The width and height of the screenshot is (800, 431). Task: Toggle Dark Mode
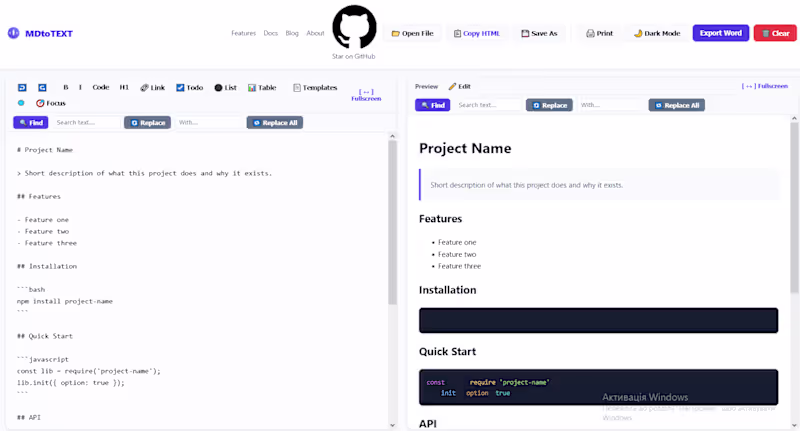tap(657, 33)
